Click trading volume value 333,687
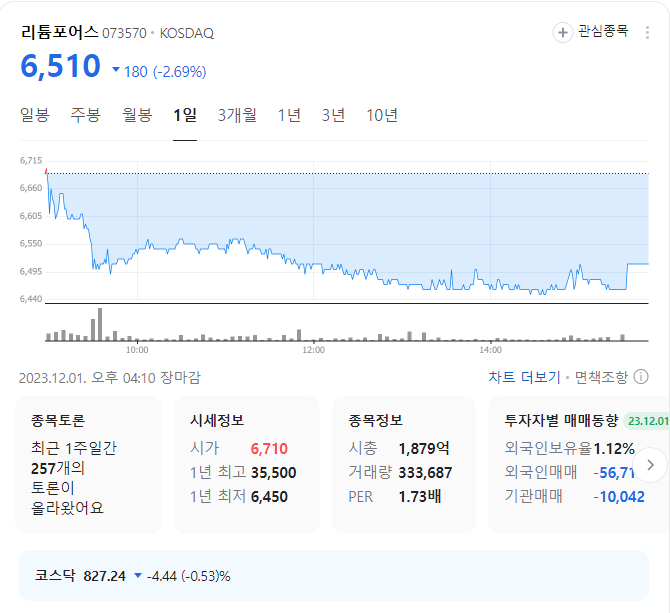The image size is (670, 613). coord(425,472)
